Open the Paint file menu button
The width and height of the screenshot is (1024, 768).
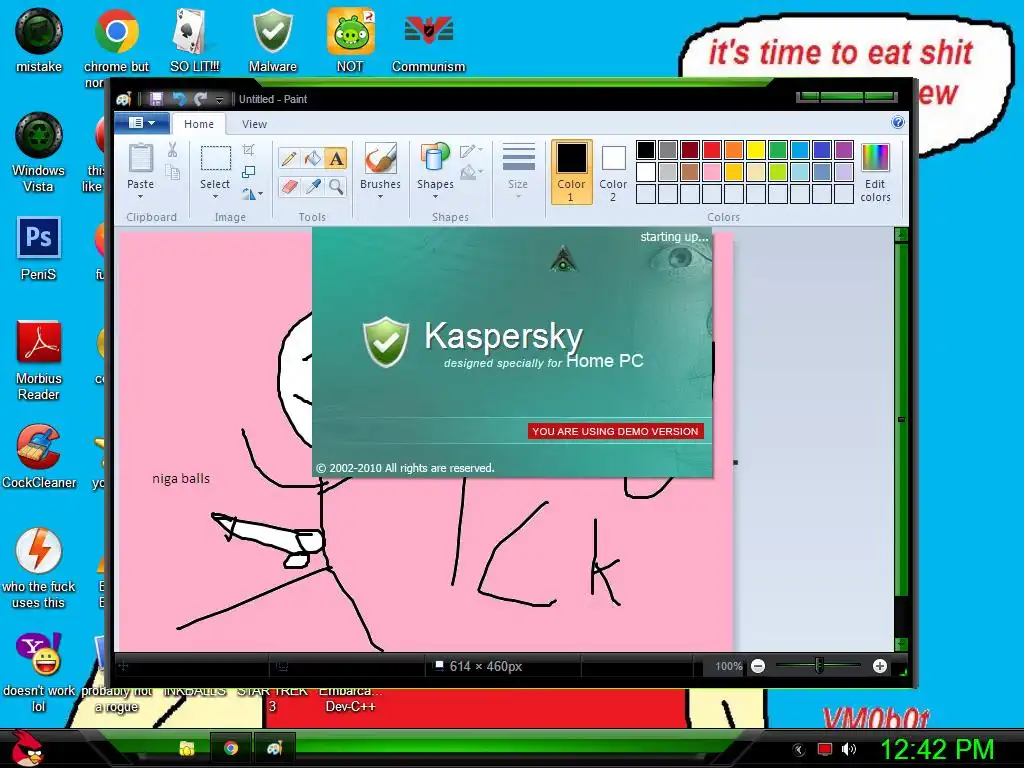coord(142,123)
